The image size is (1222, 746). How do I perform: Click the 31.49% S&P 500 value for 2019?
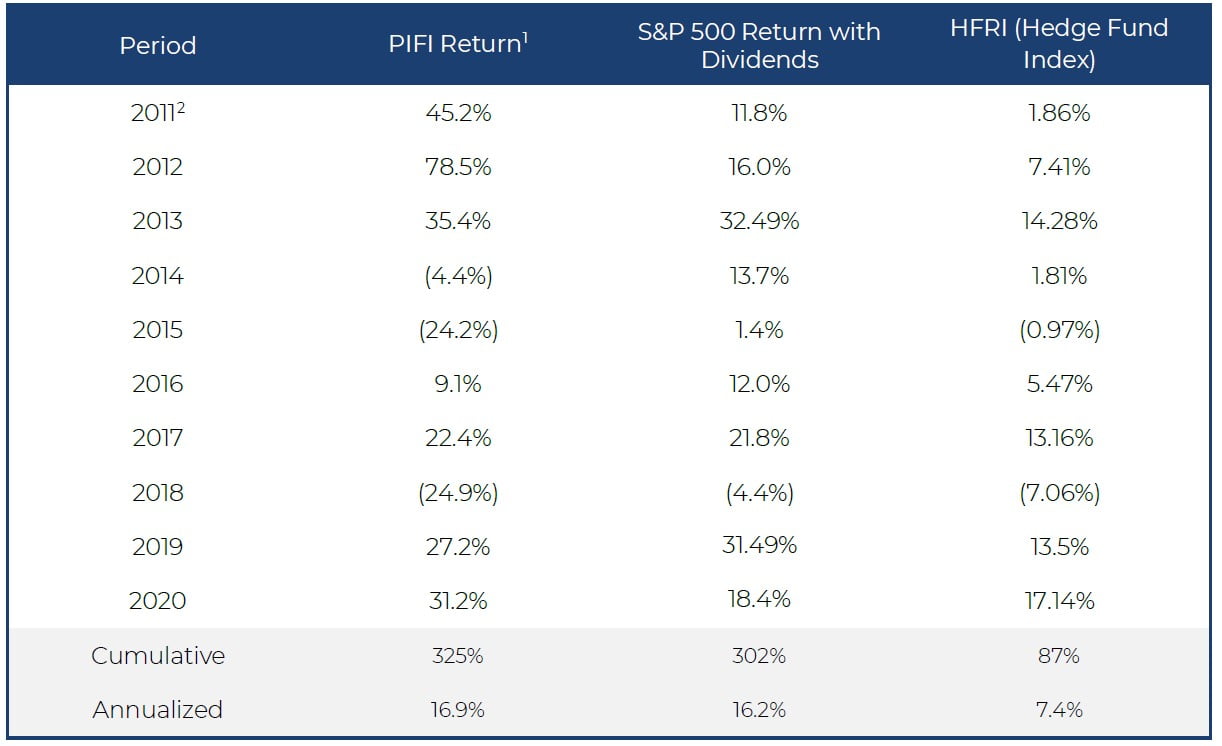coord(759,547)
